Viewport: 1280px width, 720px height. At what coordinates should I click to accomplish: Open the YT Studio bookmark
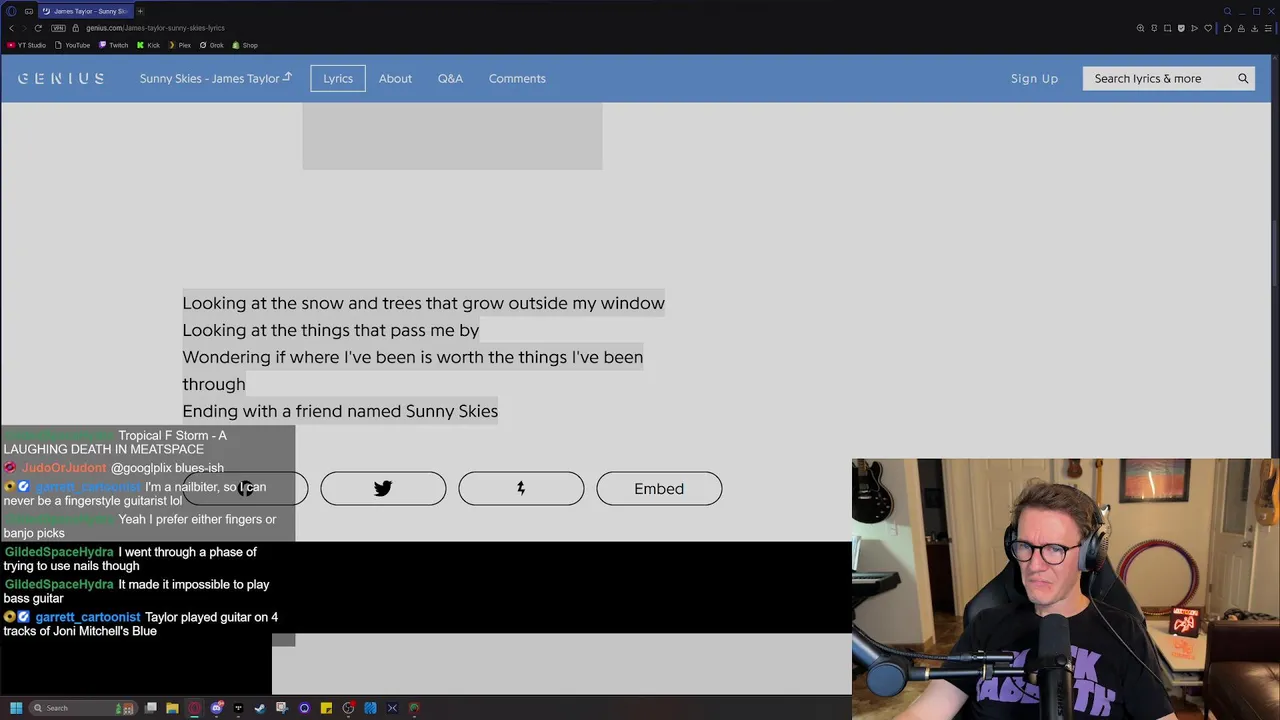point(27,45)
